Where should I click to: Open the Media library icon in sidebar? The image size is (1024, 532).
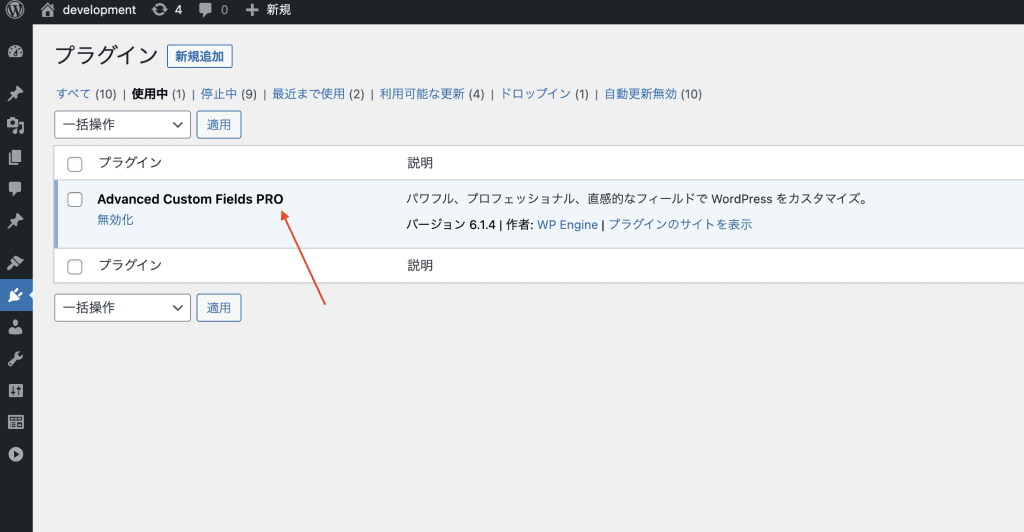click(x=16, y=125)
